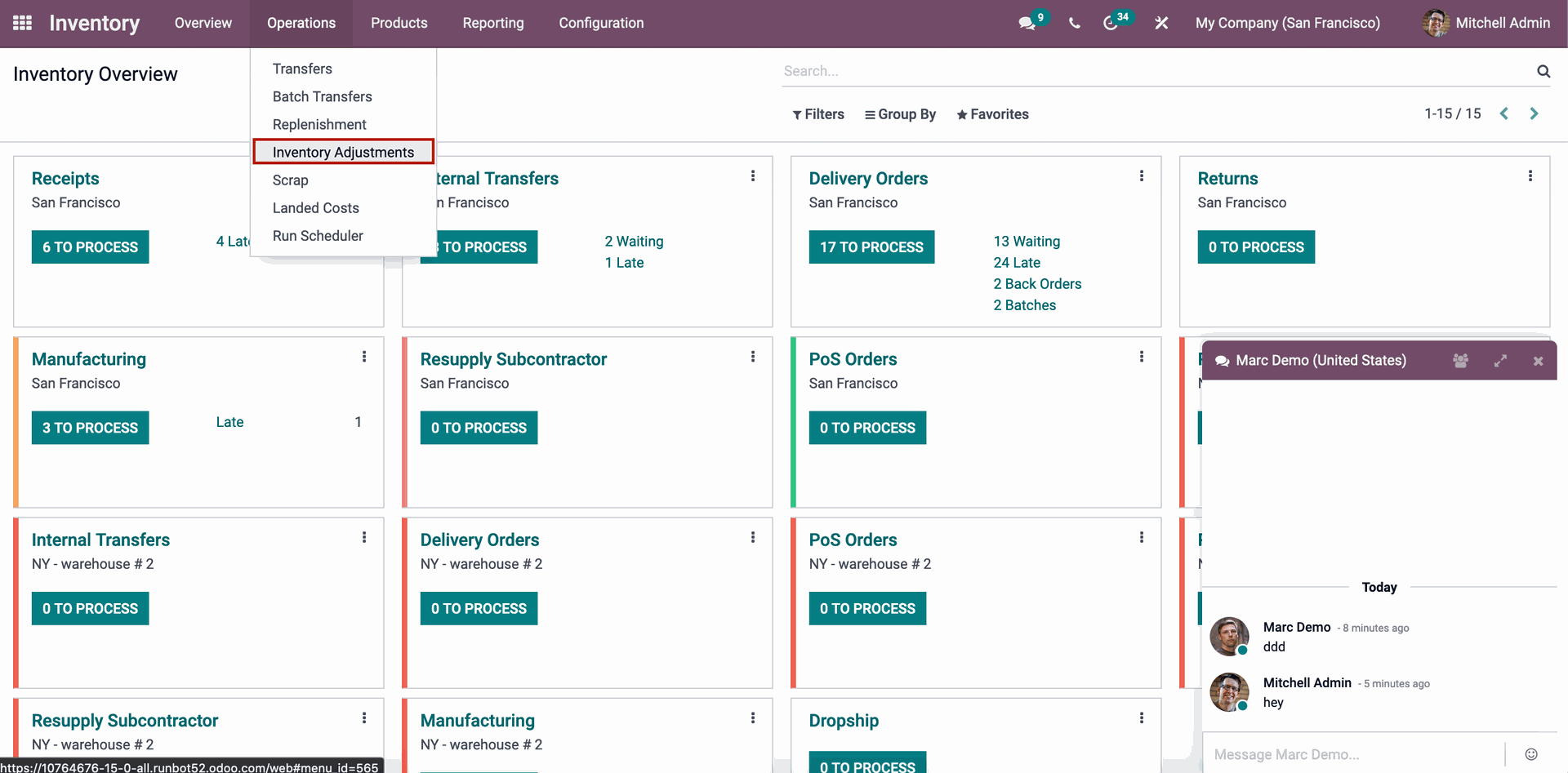This screenshot has width=1568, height=773.
Task: Click NY Delivery Orders 0 TO PROCESS button
Action: pos(479,608)
